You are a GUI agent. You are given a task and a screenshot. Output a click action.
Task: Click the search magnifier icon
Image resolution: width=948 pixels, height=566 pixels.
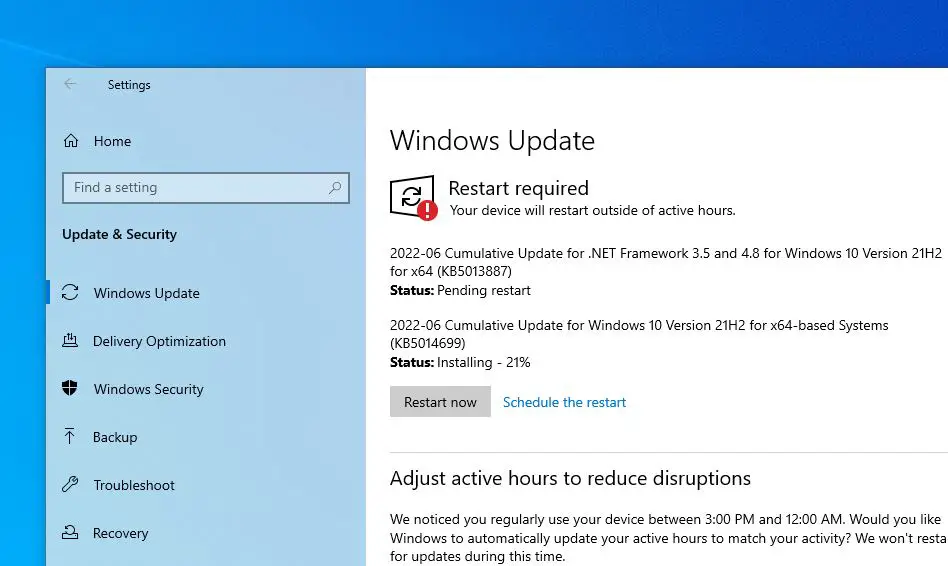click(x=334, y=188)
